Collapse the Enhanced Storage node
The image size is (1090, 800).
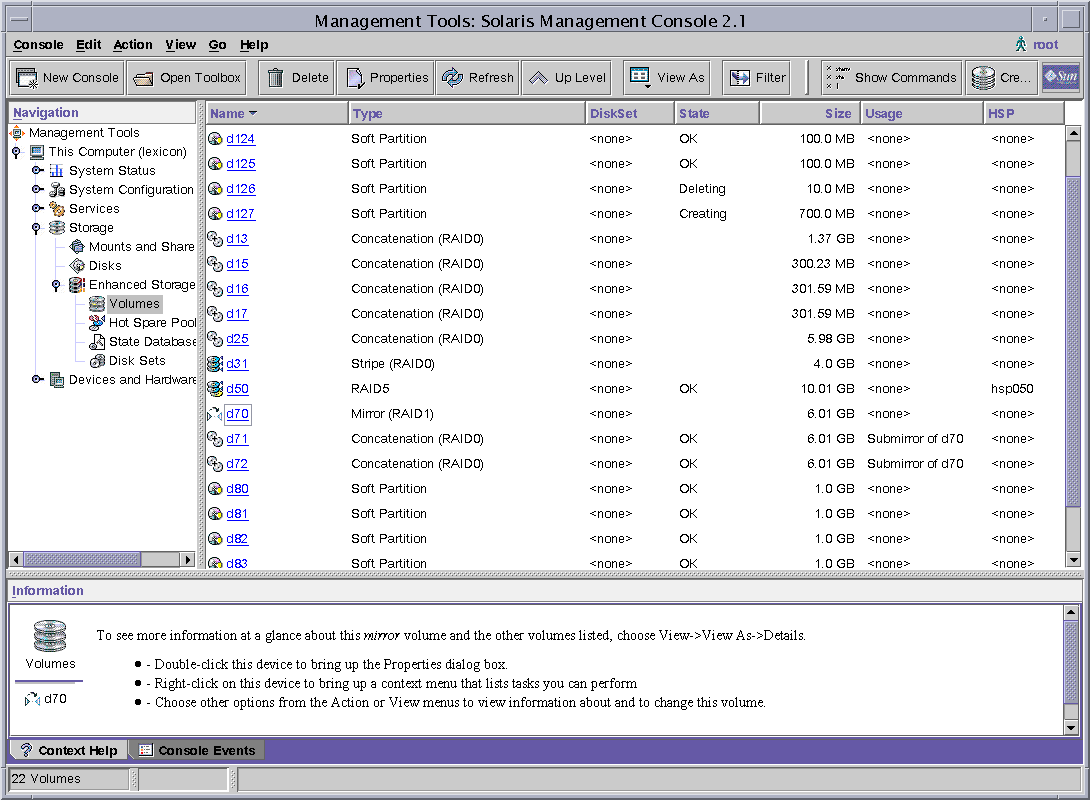(54, 284)
